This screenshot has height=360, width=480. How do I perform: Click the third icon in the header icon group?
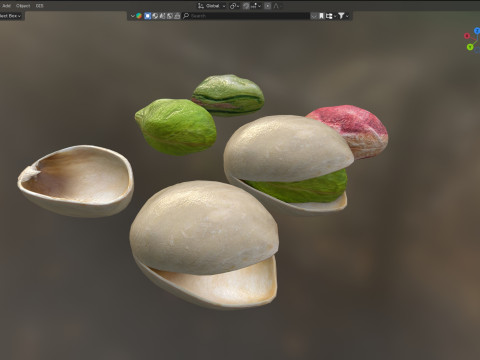pyautogui.click(x=162, y=16)
